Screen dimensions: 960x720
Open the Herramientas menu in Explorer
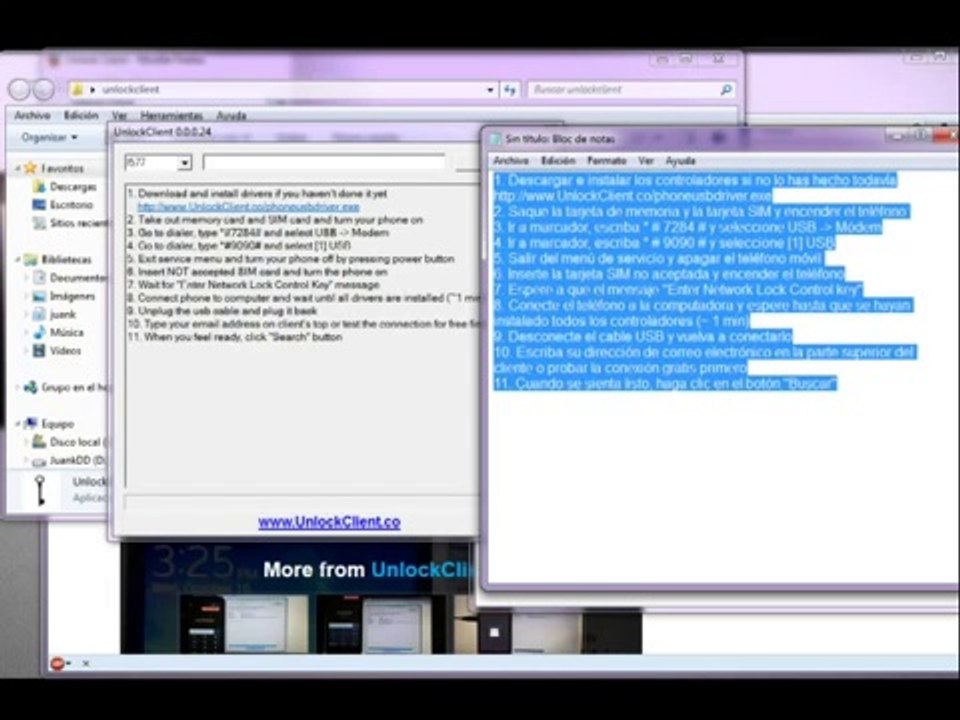pyautogui.click(x=171, y=115)
